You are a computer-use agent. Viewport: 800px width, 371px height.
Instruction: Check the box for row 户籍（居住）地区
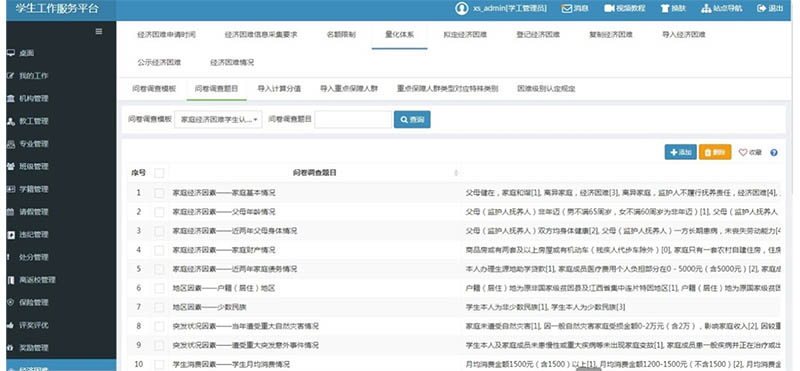click(159, 288)
